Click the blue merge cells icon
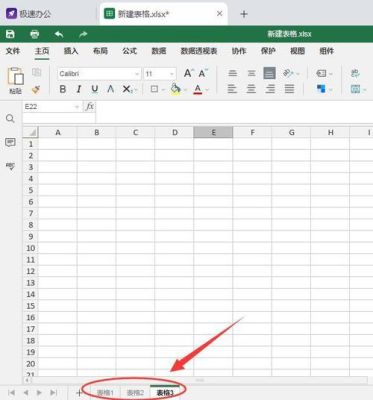The height and width of the screenshot is (400, 373). coord(321,89)
